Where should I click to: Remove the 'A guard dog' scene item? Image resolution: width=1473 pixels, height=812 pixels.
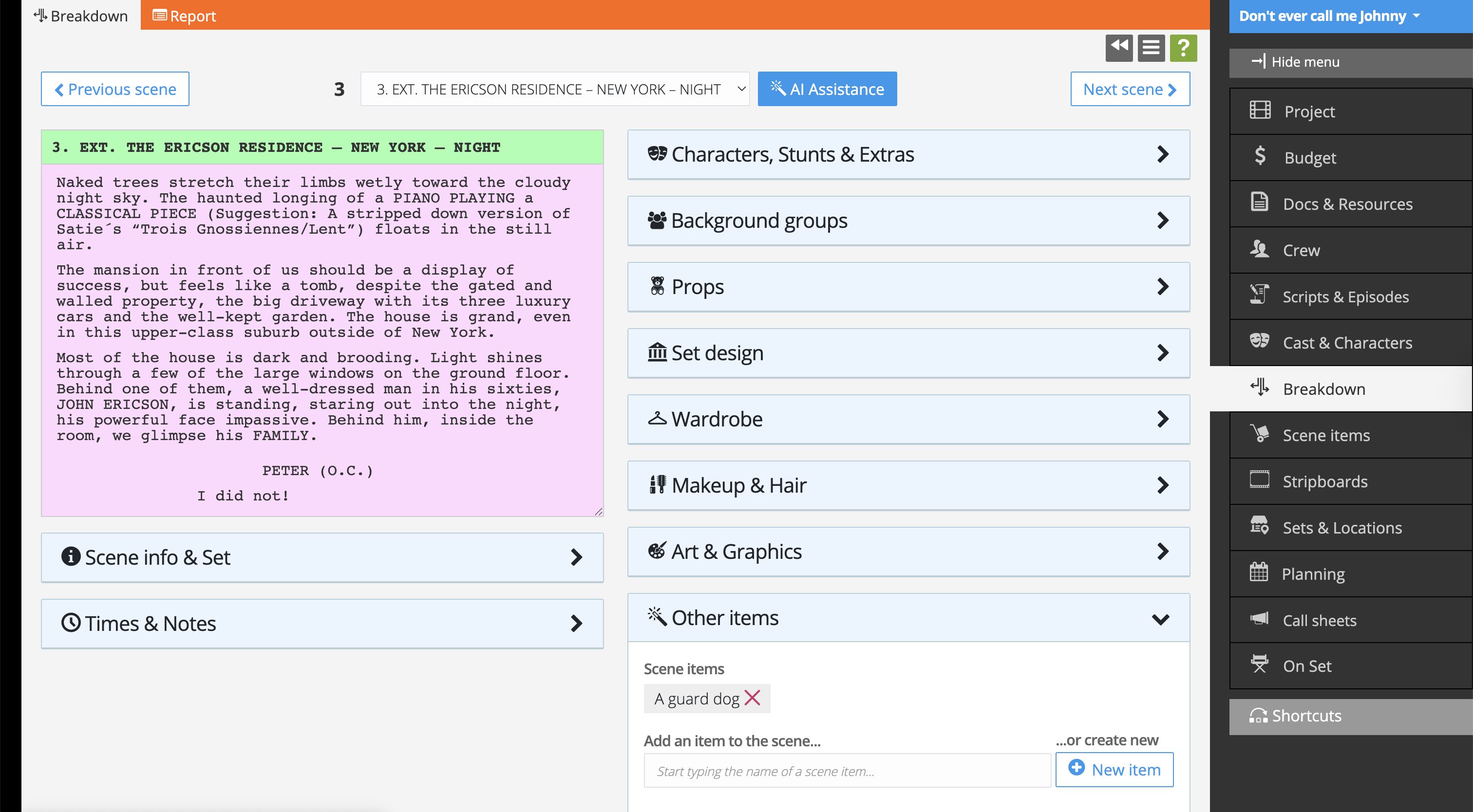753,698
